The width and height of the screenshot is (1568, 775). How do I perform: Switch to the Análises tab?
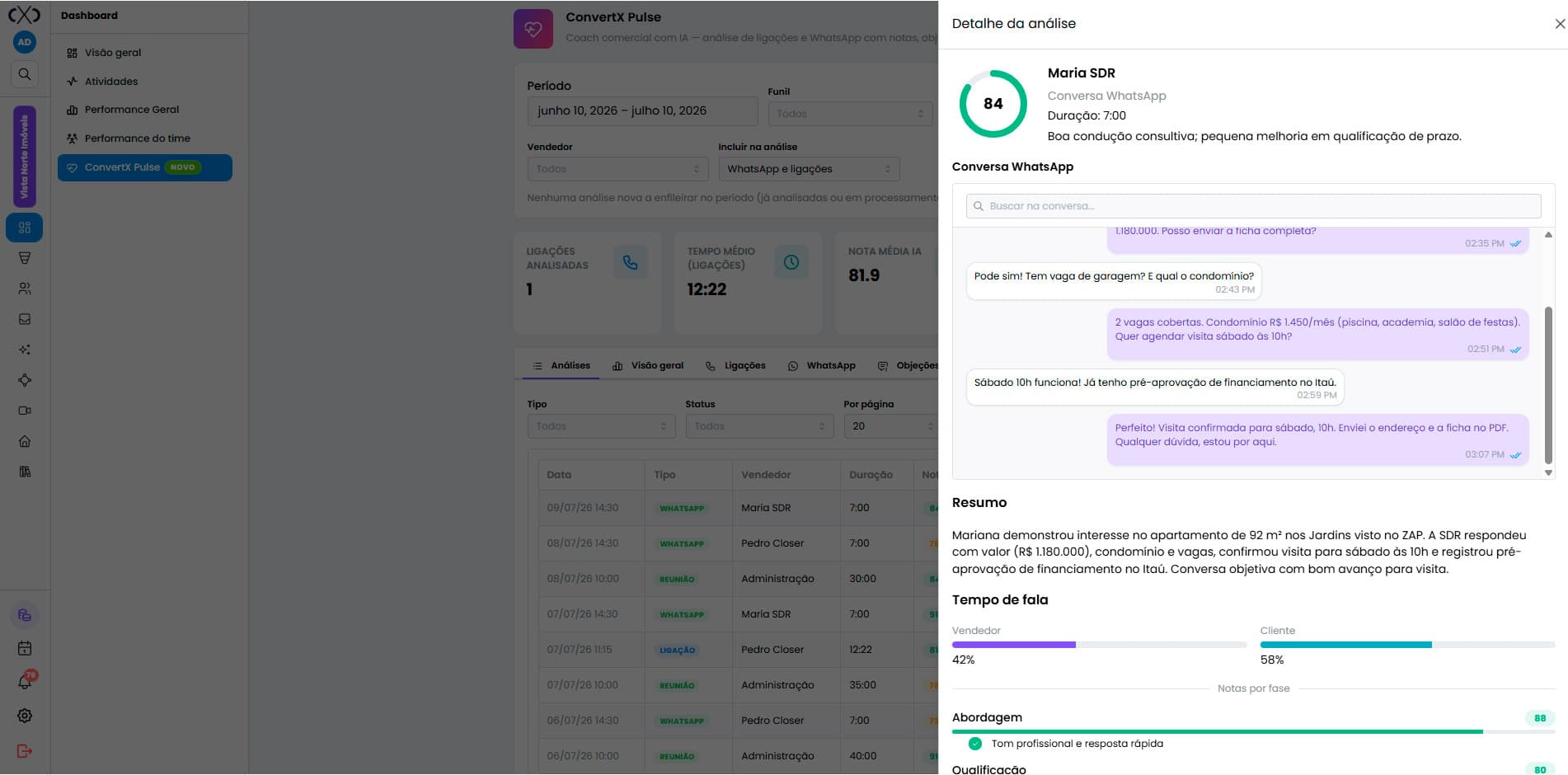tap(561, 365)
